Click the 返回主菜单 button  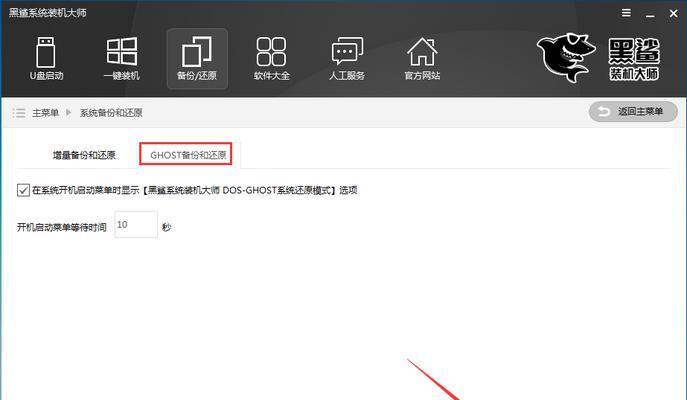click(x=633, y=112)
